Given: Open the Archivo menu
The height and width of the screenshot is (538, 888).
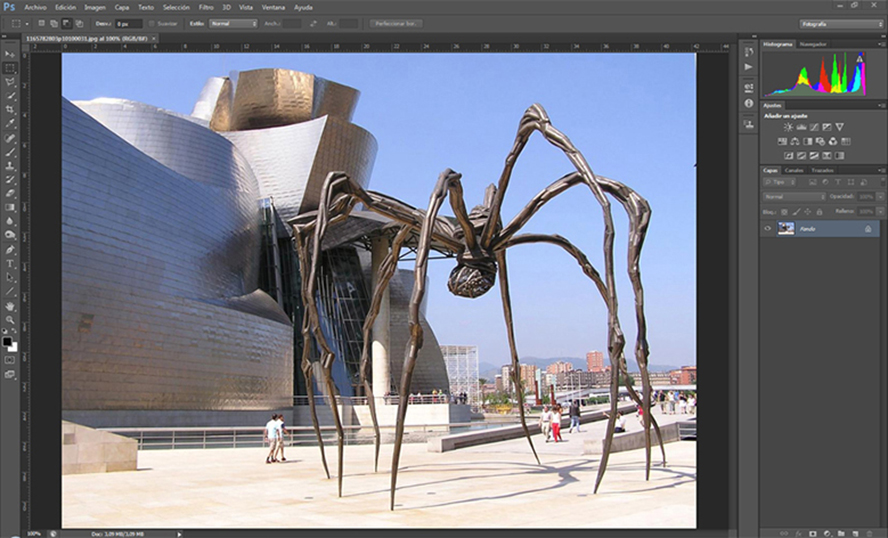Looking at the screenshot, I should [x=35, y=7].
